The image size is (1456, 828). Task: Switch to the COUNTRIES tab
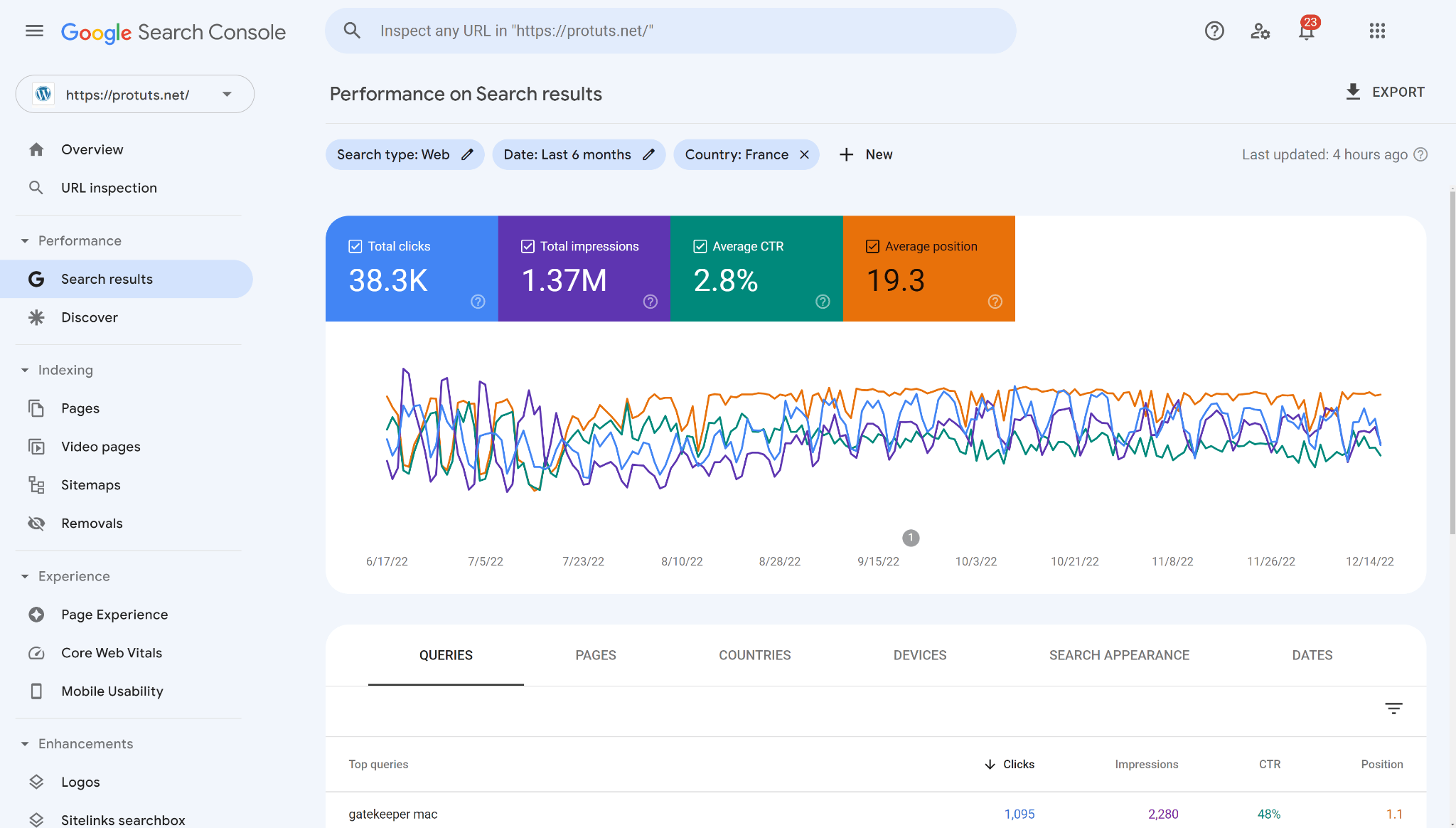[755, 655]
